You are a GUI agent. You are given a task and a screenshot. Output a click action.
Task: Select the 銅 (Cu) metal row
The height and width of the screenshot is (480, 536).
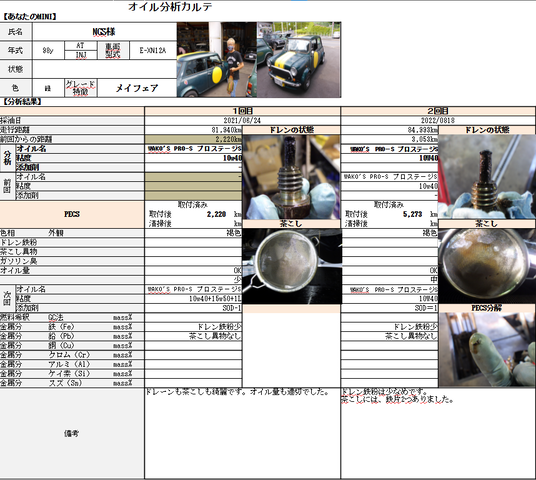point(72,346)
